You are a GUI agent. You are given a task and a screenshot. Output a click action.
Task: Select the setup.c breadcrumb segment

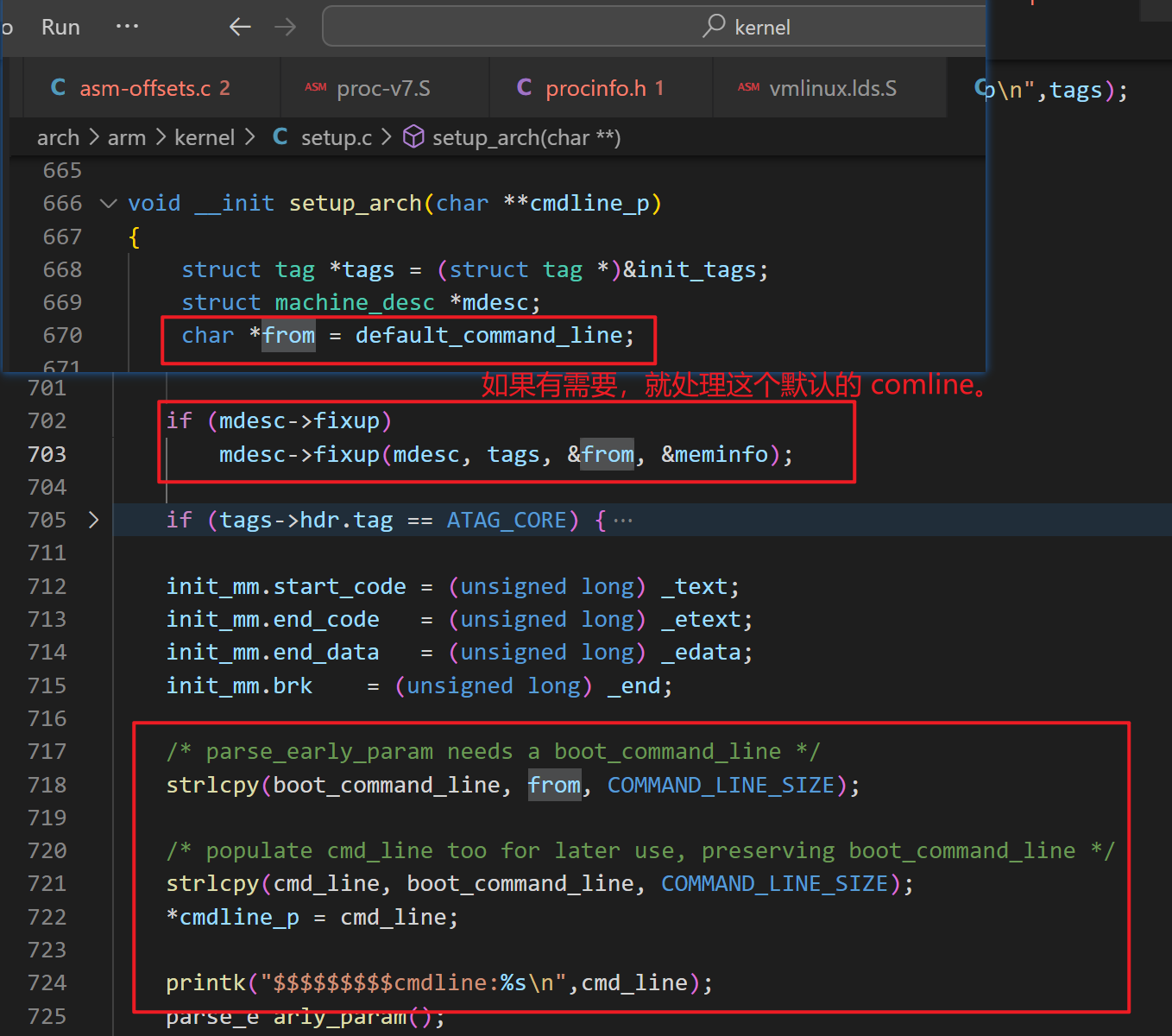coord(336,137)
